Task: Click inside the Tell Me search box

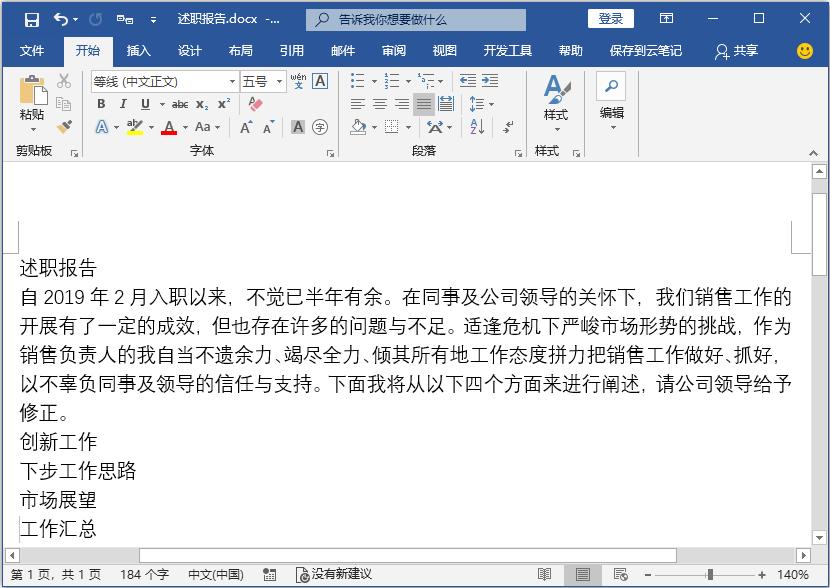Action: pyautogui.click(x=420, y=18)
